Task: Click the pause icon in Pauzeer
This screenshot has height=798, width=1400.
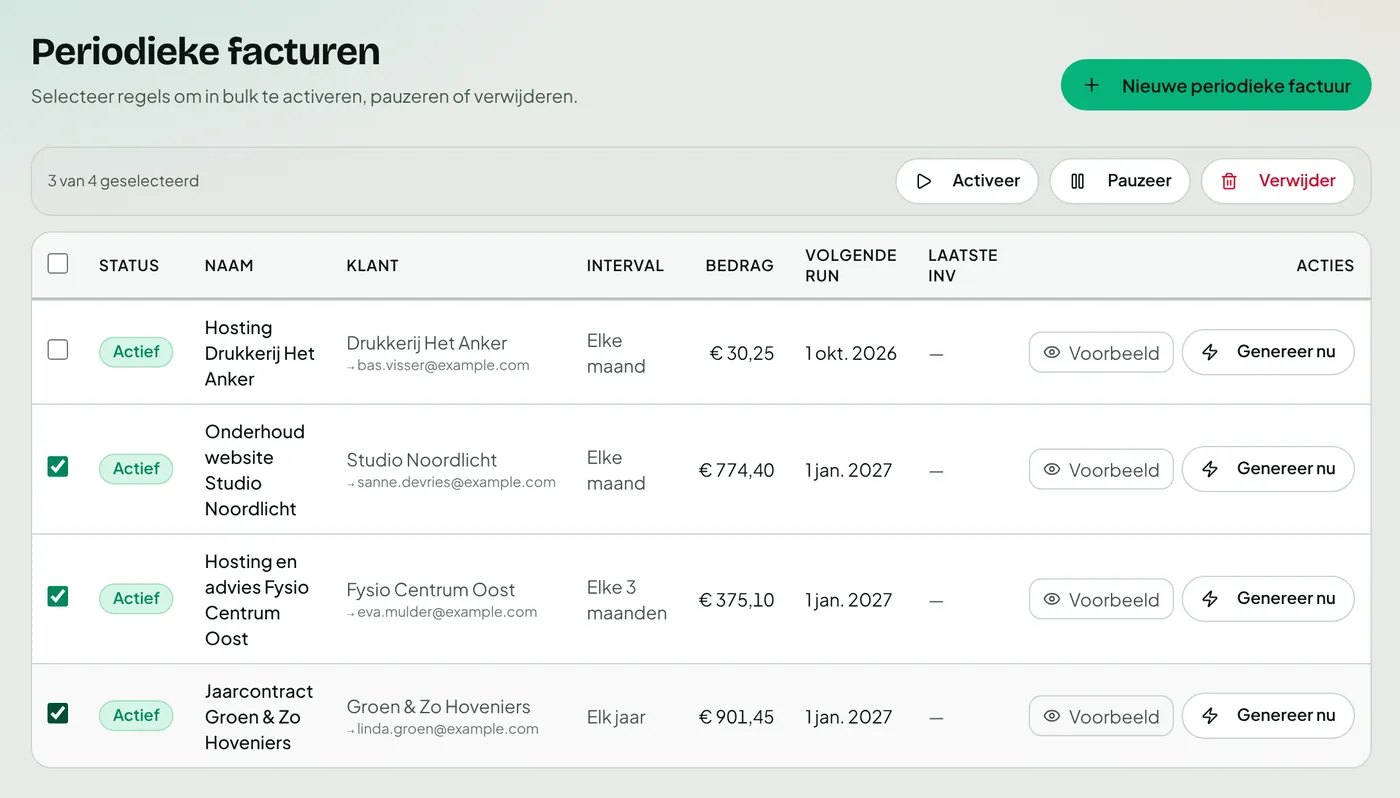Action: (x=1078, y=182)
